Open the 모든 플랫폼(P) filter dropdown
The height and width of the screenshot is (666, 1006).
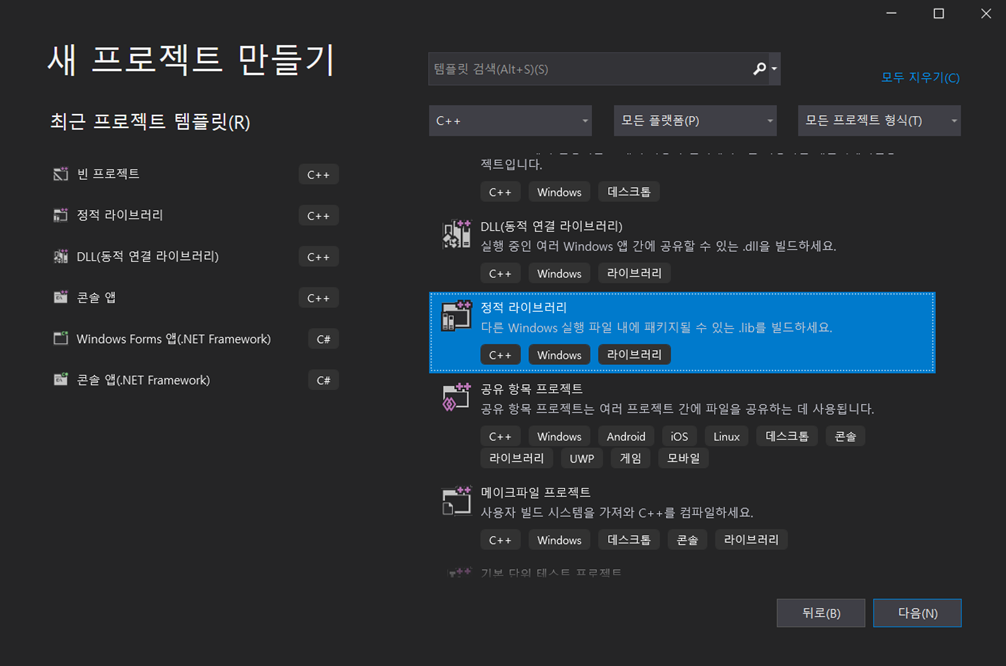tap(695, 121)
